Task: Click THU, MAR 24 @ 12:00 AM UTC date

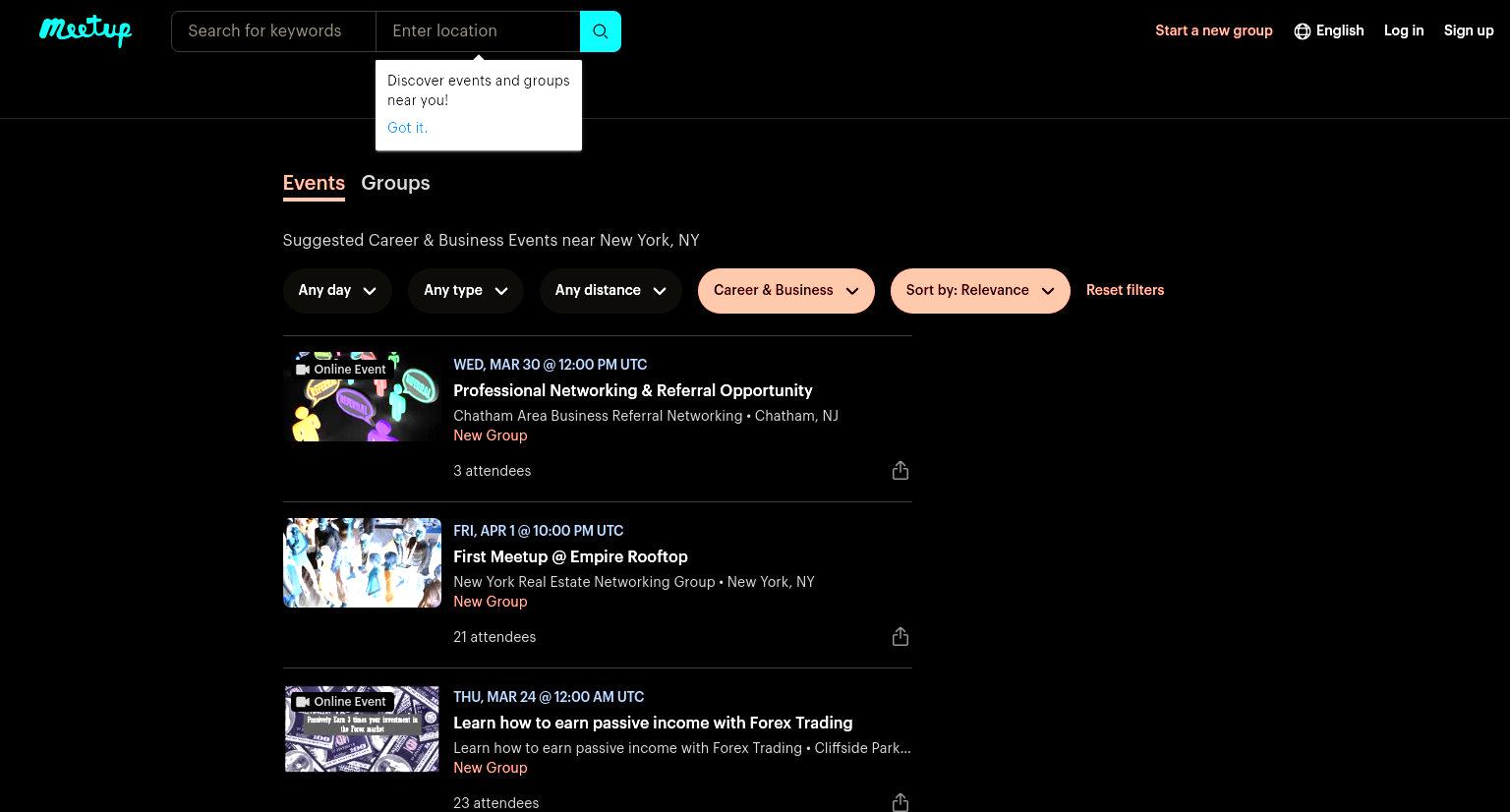Action: click(549, 697)
